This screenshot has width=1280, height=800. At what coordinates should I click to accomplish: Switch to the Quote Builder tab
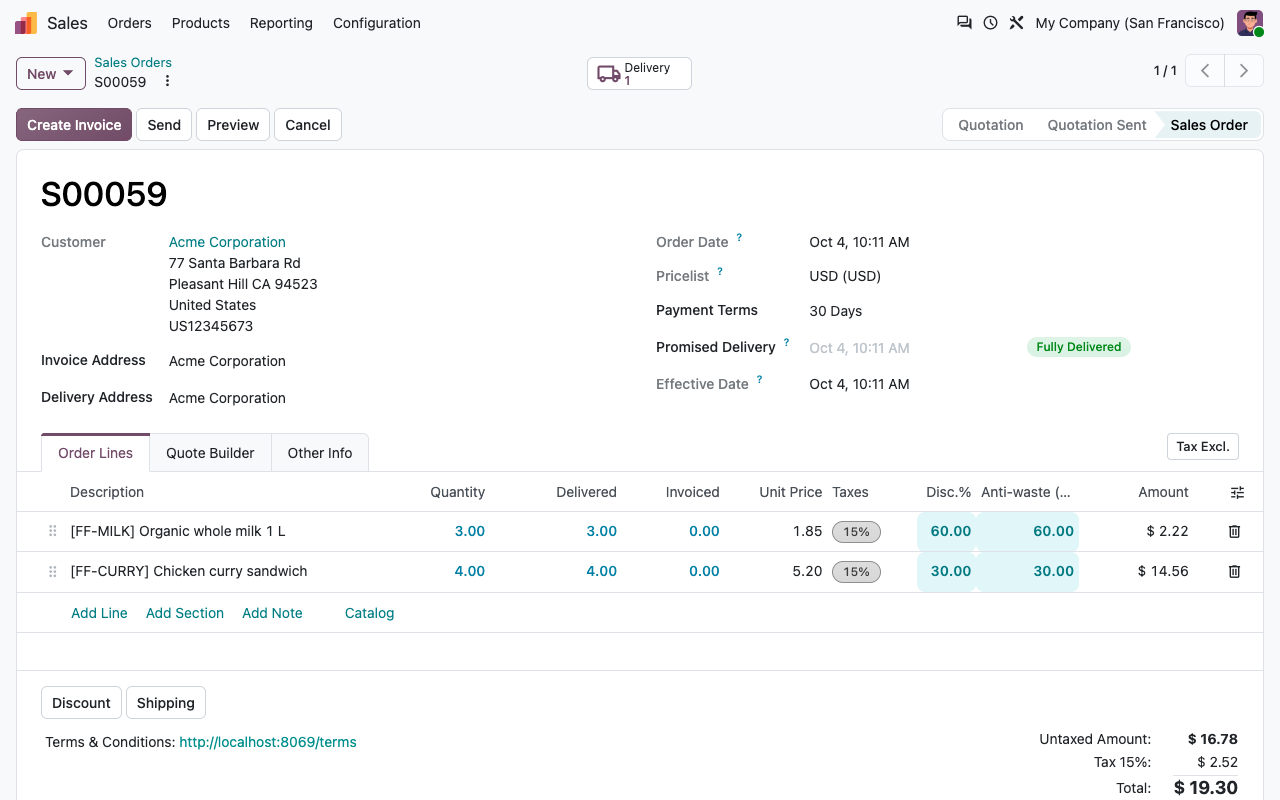point(210,453)
